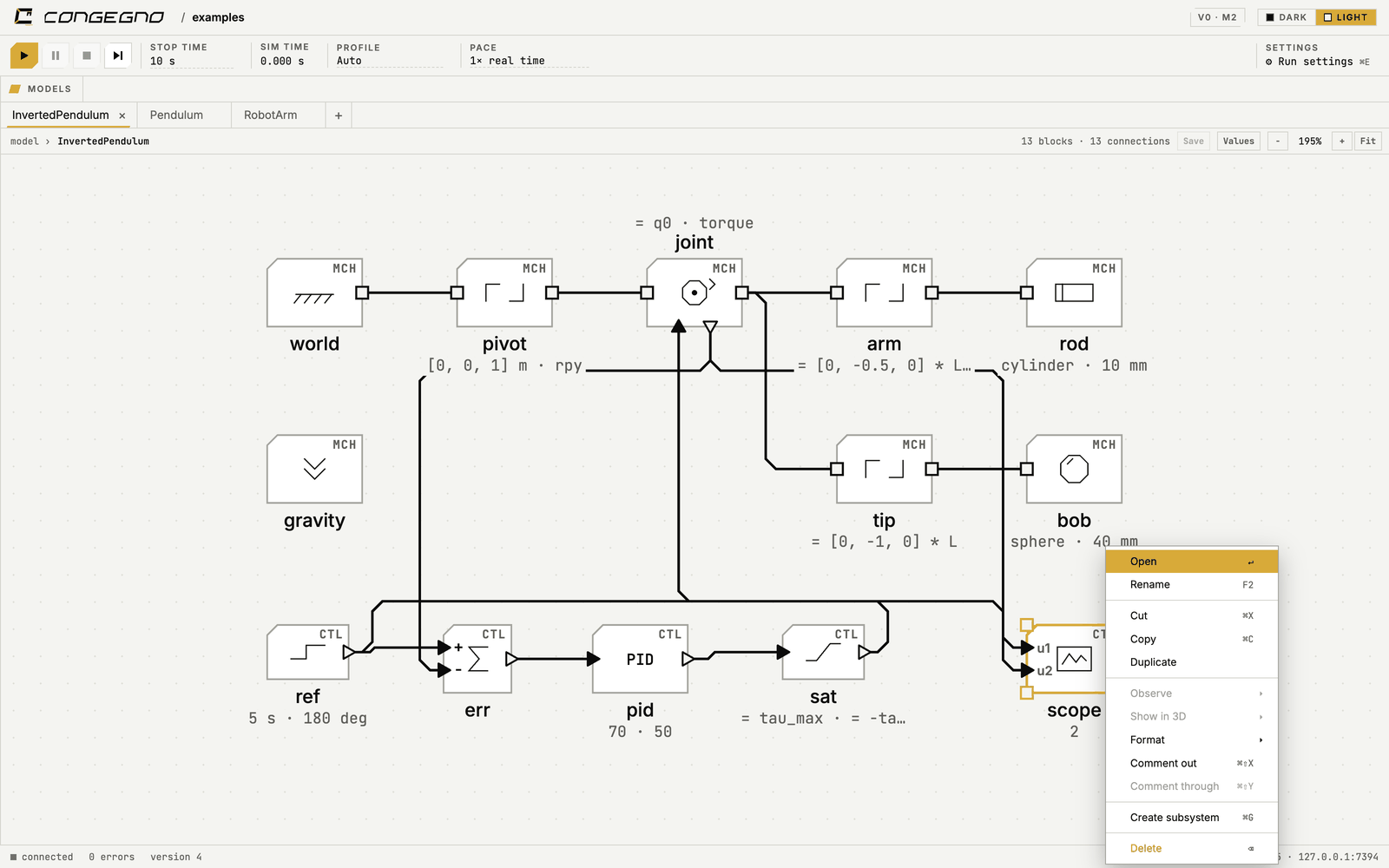Click the rod block input port

[x=1027, y=293]
